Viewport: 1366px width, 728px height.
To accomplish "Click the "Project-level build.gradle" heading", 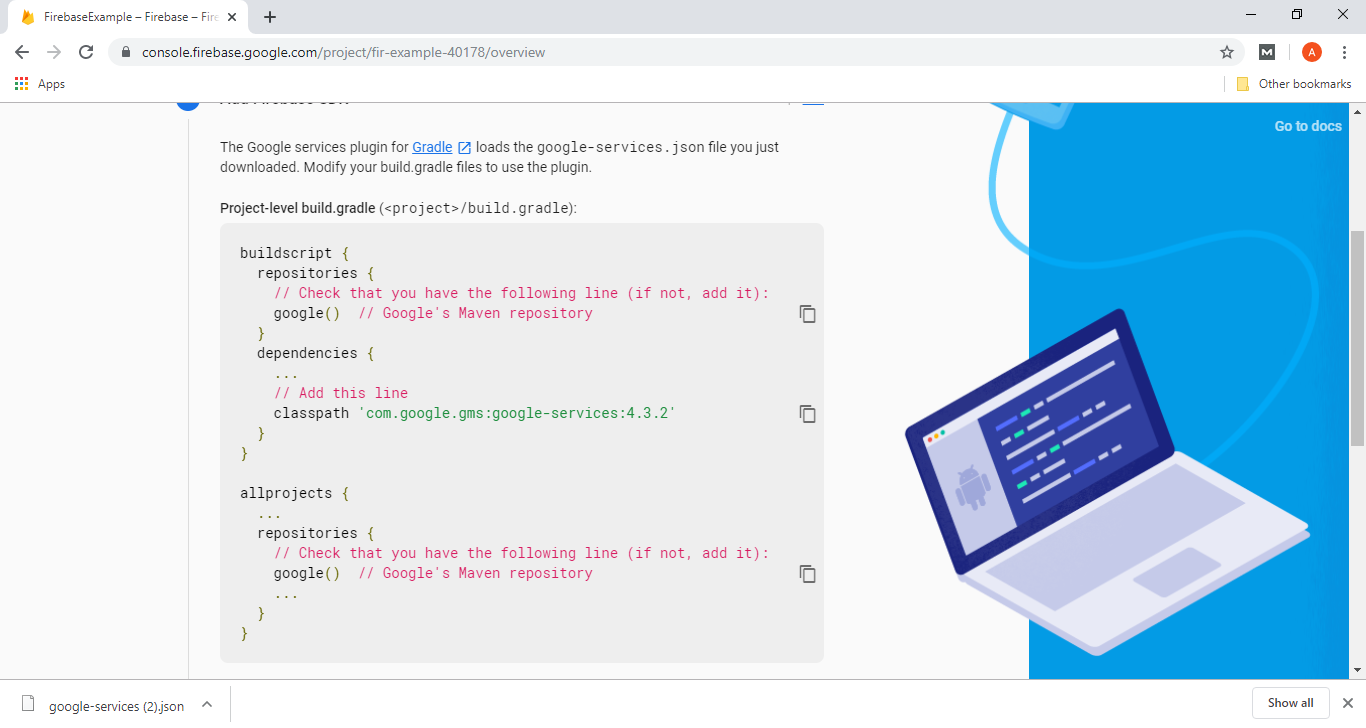I will tap(297, 208).
